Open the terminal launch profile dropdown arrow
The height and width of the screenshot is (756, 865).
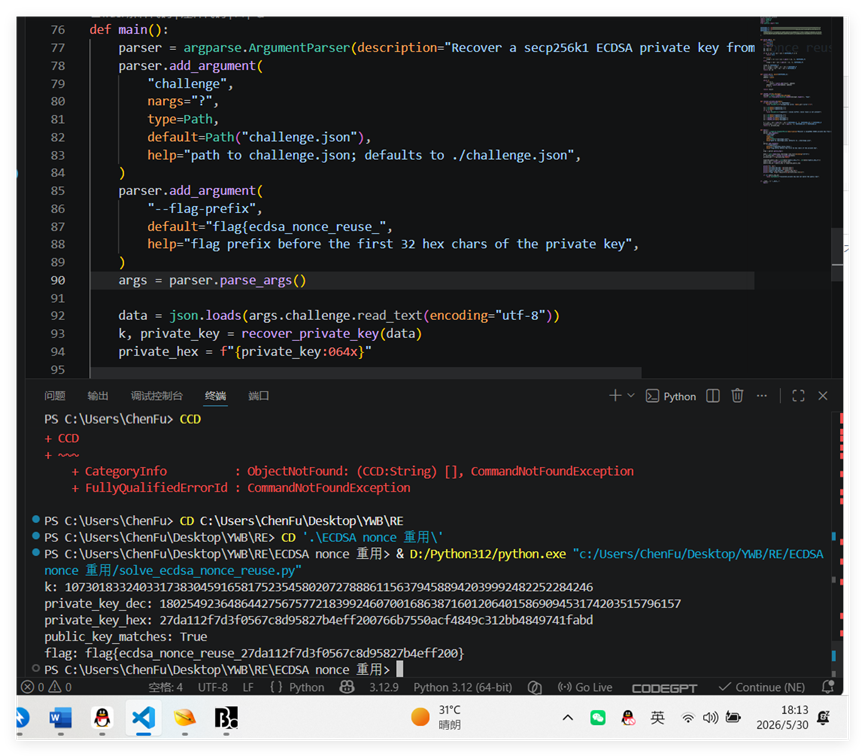[x=631, y=396]
